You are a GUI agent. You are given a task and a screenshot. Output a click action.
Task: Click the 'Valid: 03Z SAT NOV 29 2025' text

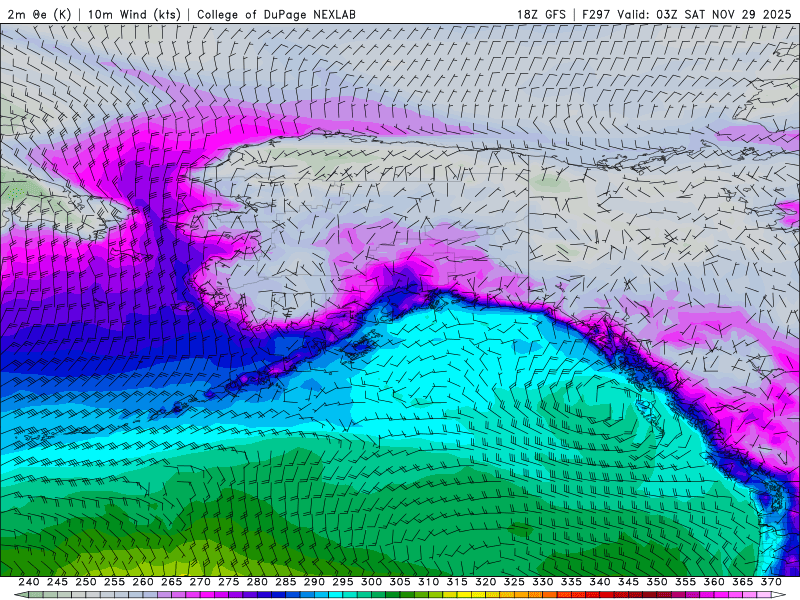705,14
